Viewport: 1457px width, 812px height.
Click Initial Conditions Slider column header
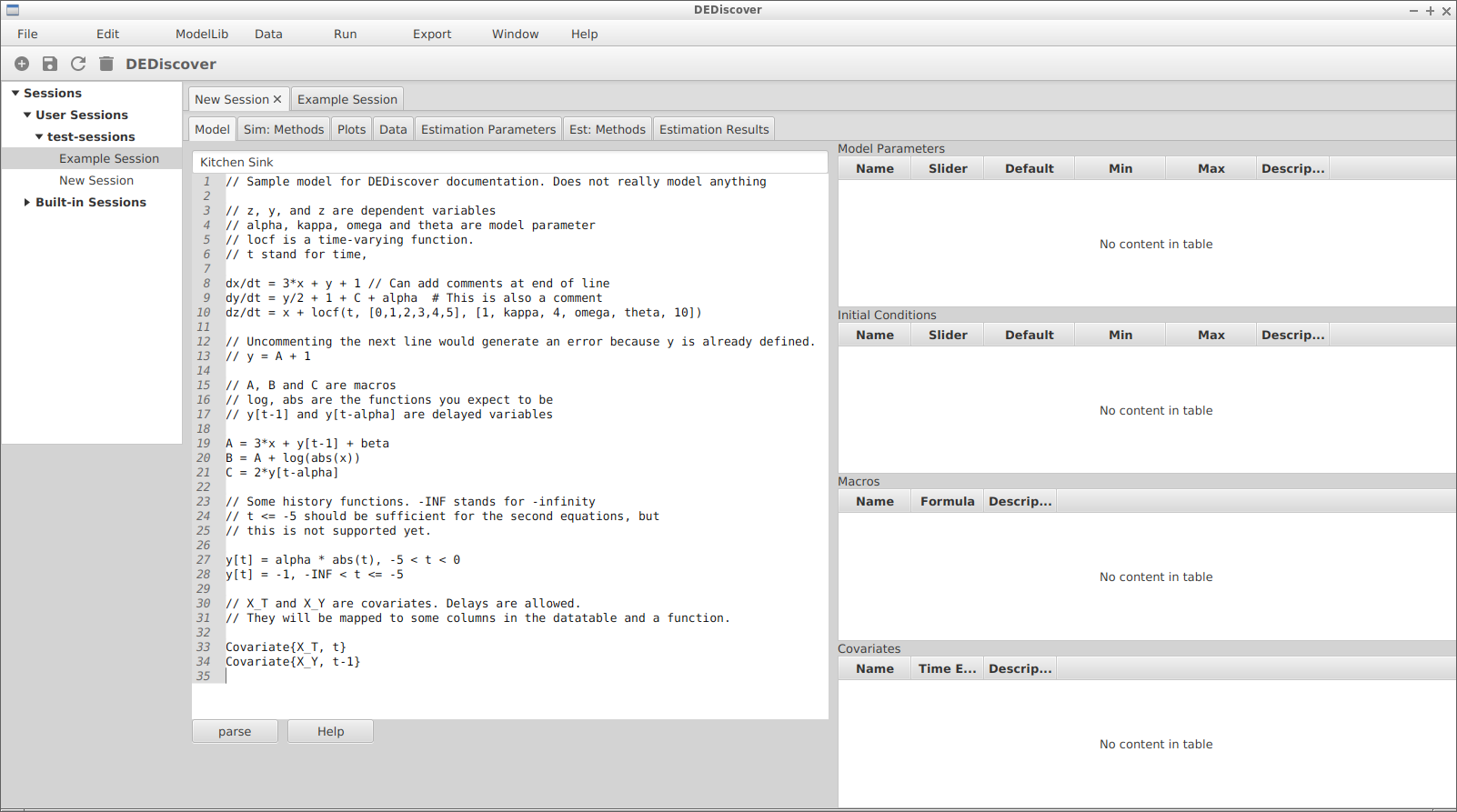coord(948,335)
